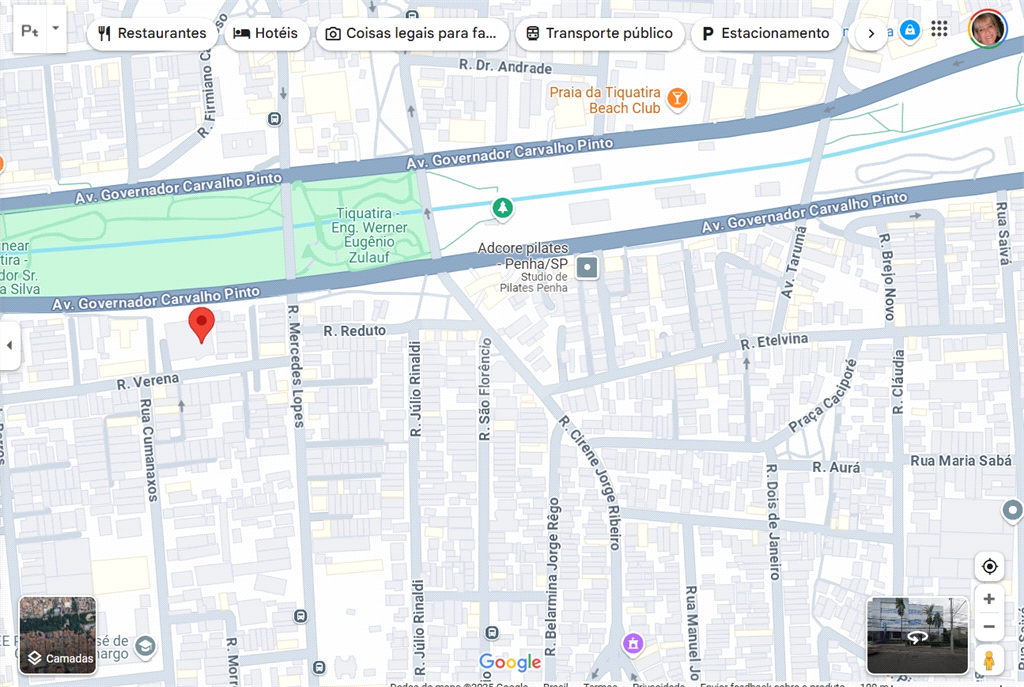1024x687 pixels.
Task: Click the R. Reduto street label
Action: click(355, 331)
